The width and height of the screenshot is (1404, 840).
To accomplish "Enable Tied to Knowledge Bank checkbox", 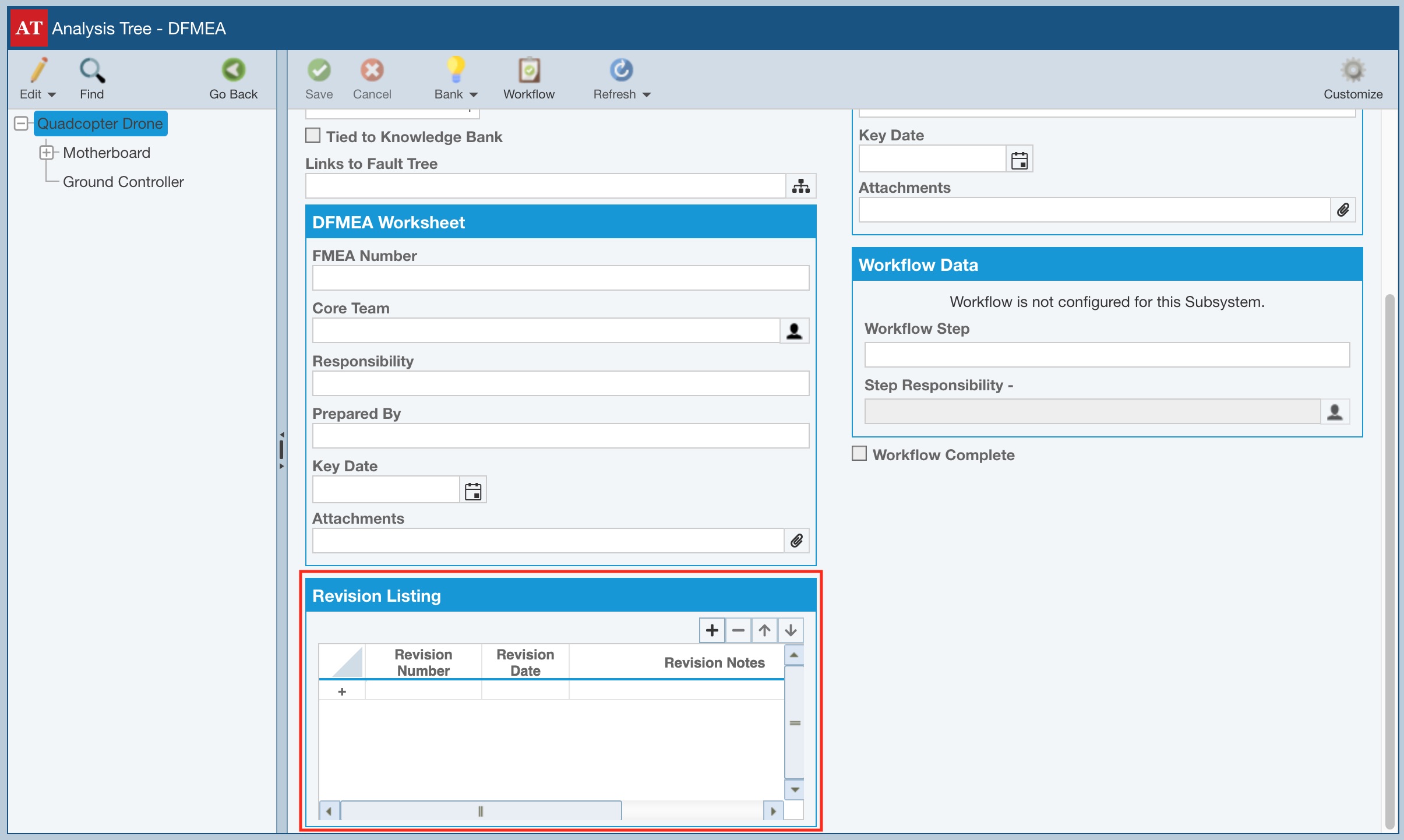I will tap(313, 136).
